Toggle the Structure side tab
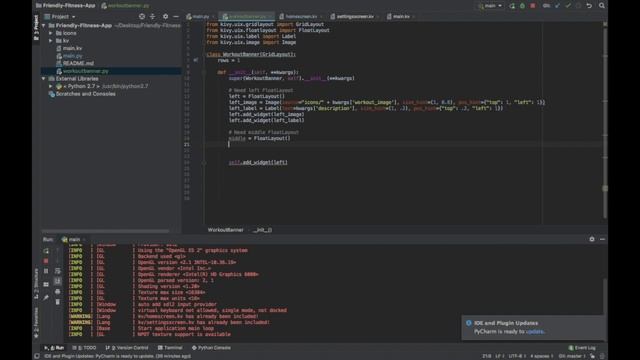Screen dimensions: 640x360 coord(36,283)
